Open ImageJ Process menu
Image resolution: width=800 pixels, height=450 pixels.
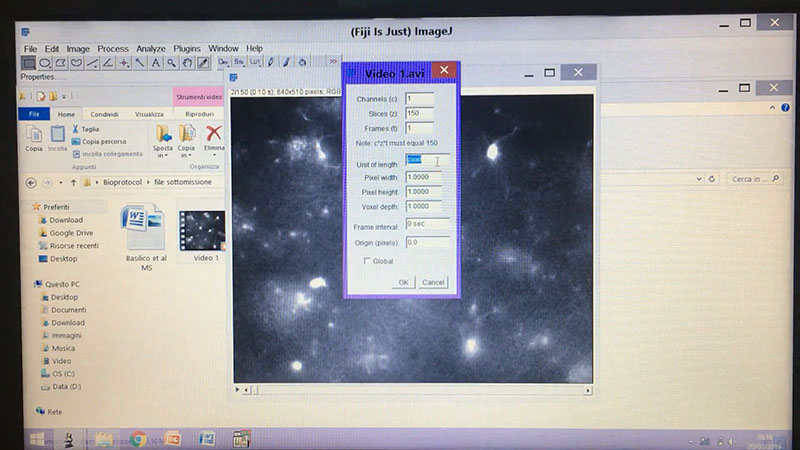coord(113,49)
